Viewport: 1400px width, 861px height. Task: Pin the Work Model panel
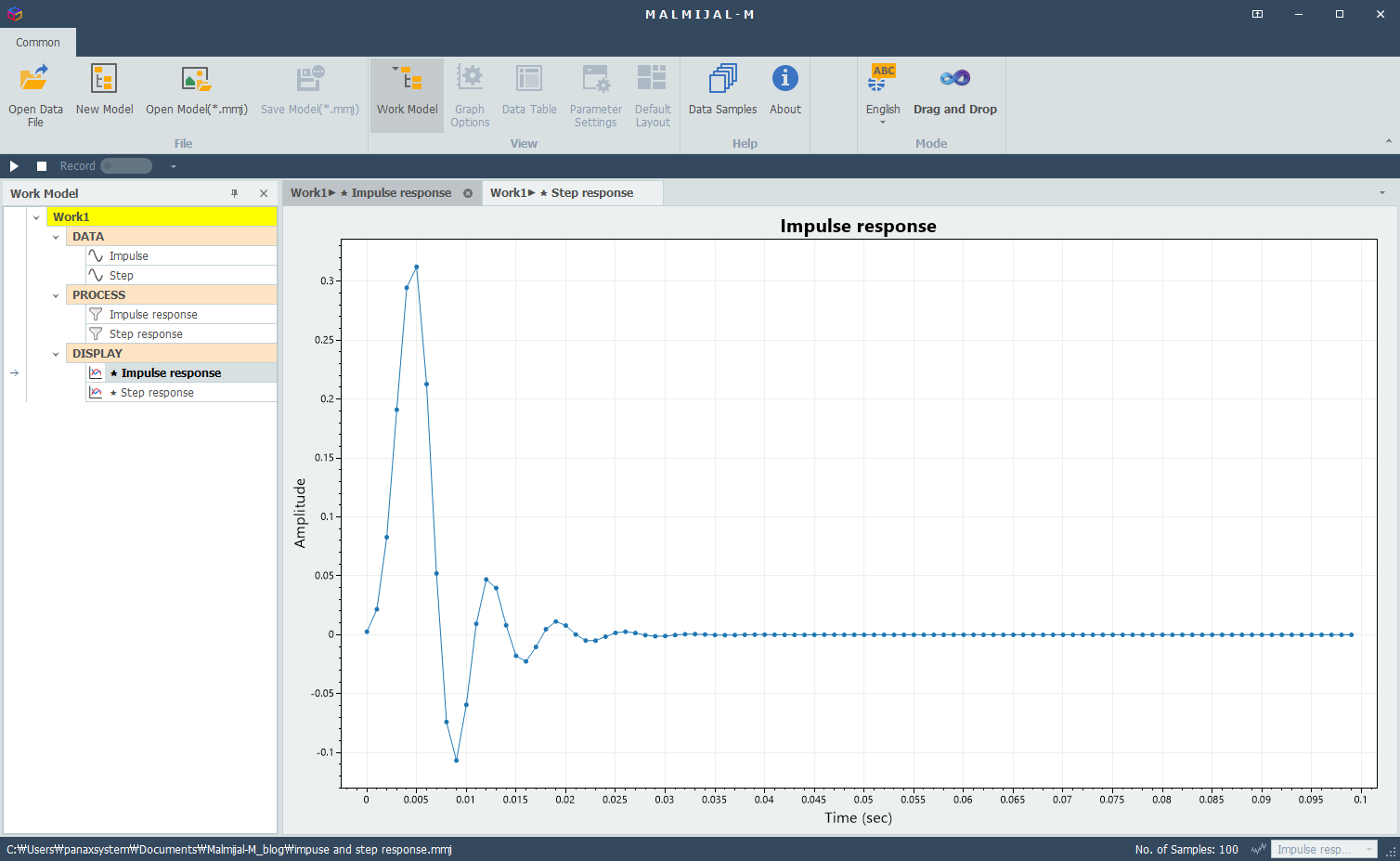[235, 193]
